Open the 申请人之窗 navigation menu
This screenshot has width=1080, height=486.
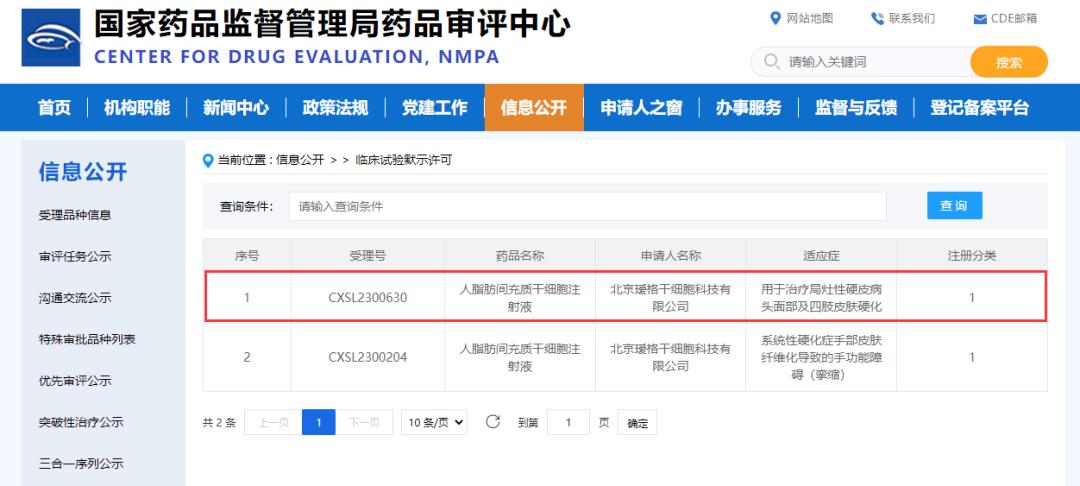pos(641,107)
